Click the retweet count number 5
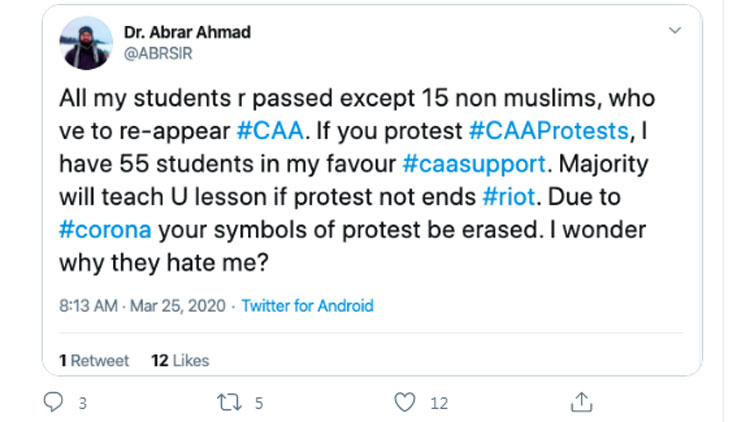Screen dimensions: 750x422 coord(258,403)
